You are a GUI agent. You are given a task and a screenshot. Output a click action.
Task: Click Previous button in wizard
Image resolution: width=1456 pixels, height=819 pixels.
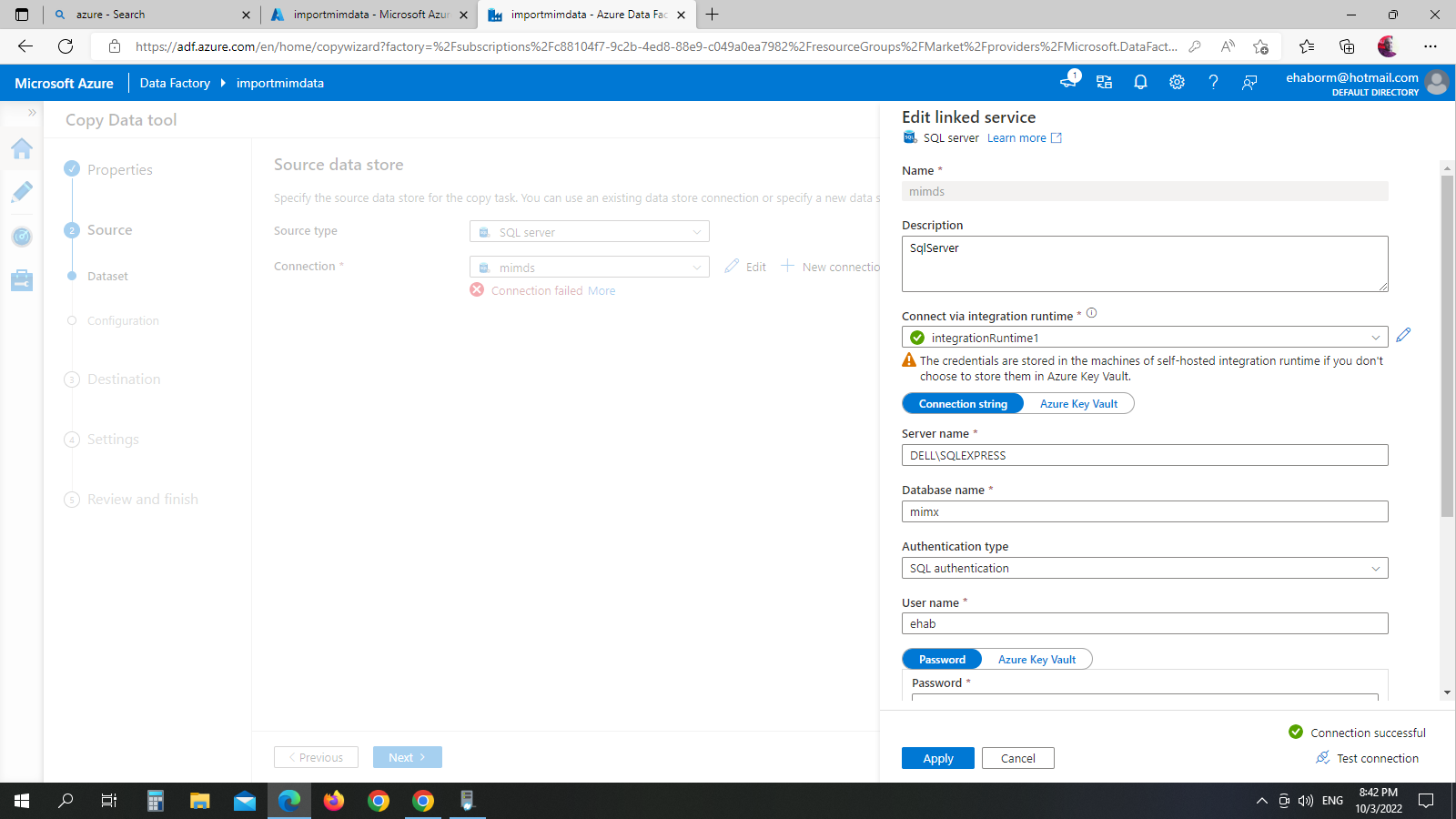click(x=316, y=757)
